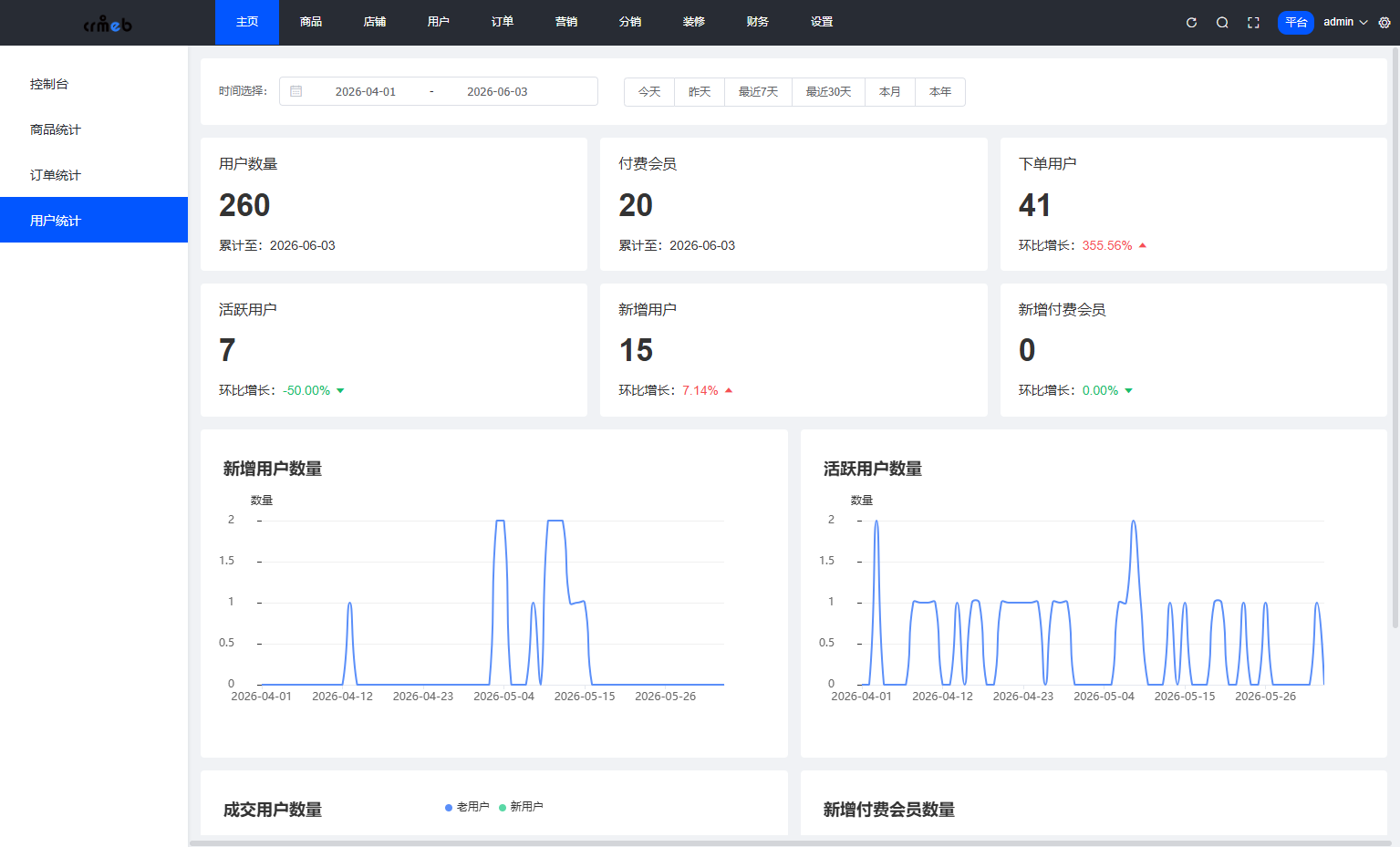Click the calendar icon in the date picker
The height and width of the screenshot is (847, 1400).
(x=296, y=91)
